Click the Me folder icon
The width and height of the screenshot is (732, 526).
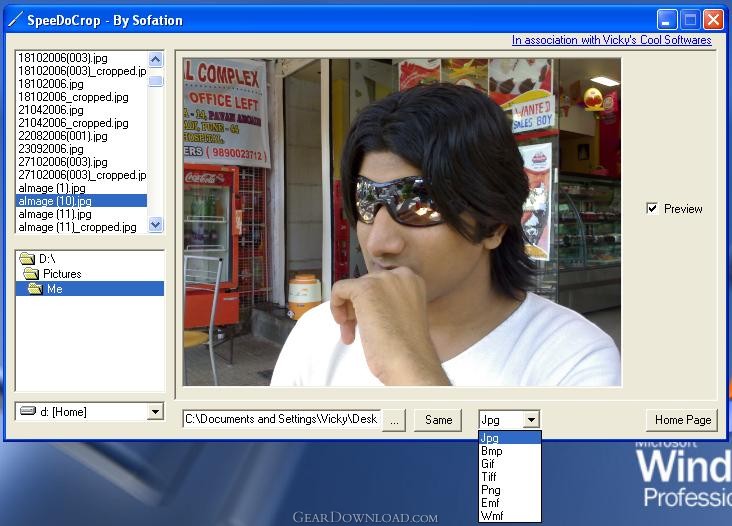click(x=35, y=289)
